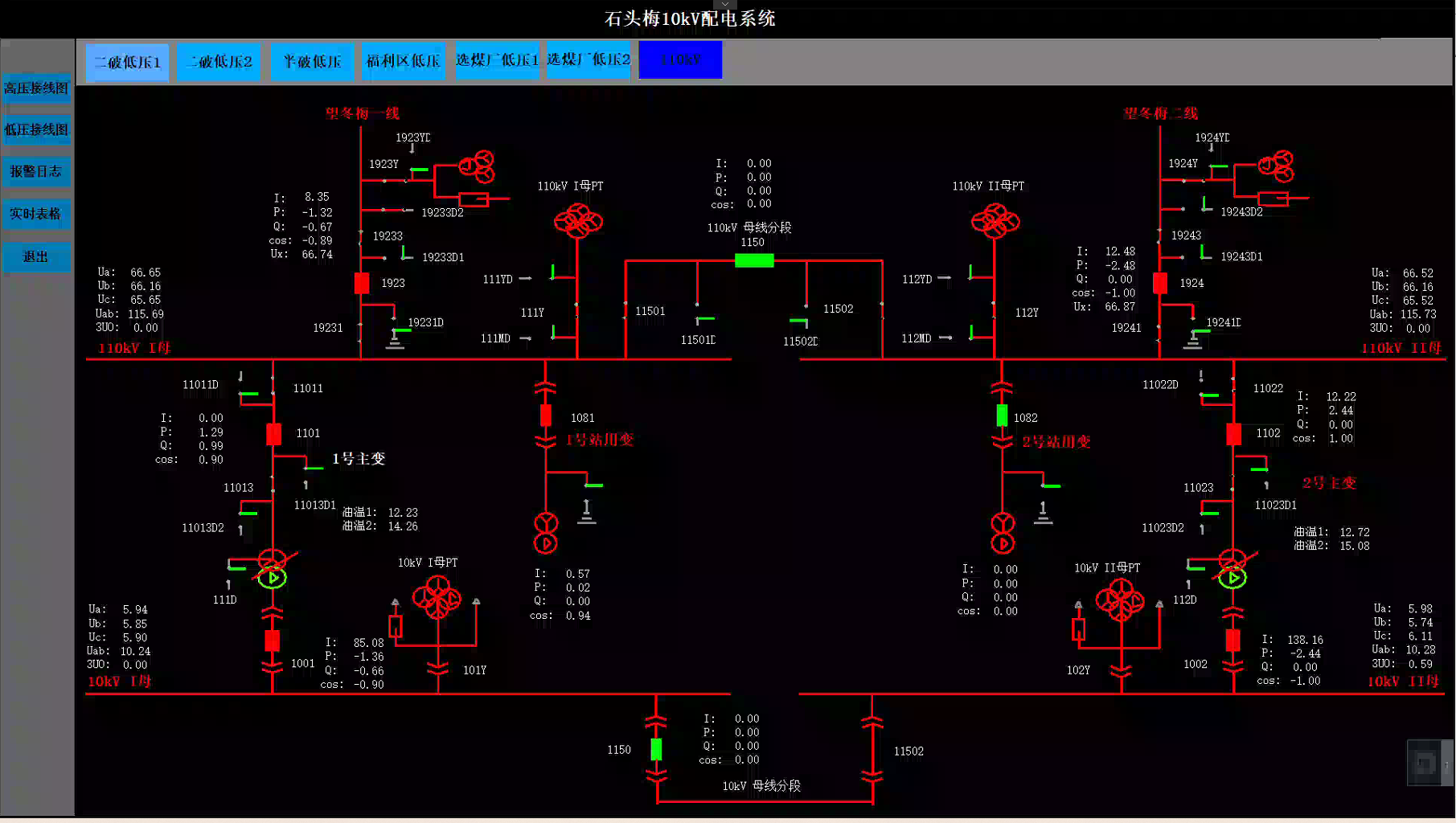1456x823 pixels.
Task: Toggle the green 1150 110kV bus section breaker
Action: [x=754, y=260]
